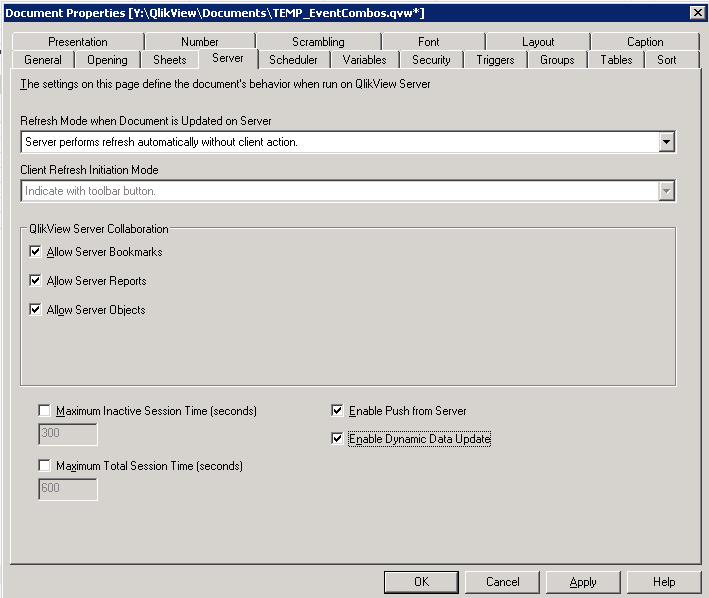Uncheck Allow Server Reports

35,280
